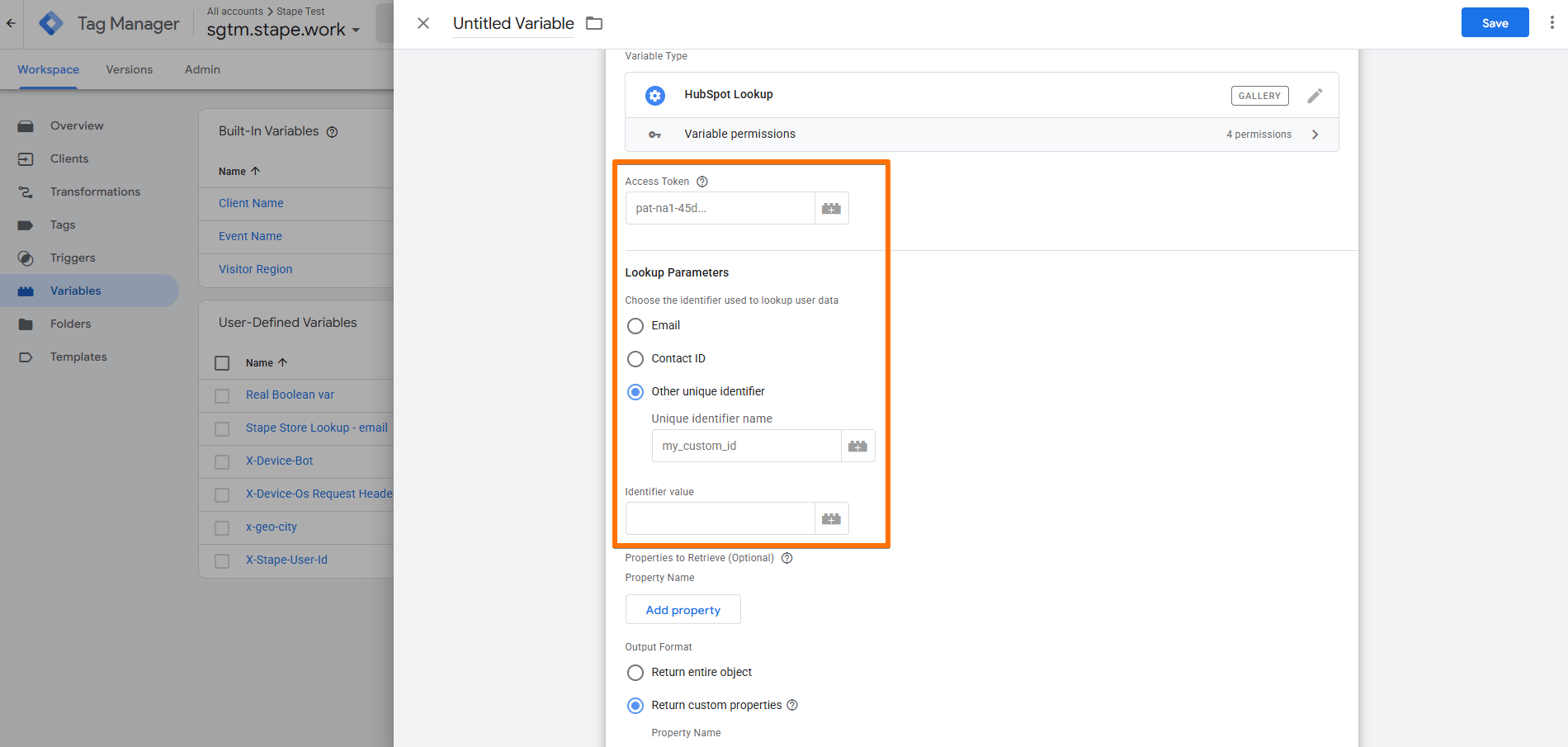Edit variable type with the pencil icon
Viewport: 1568px width, 747px height.
pos(1315,96)
